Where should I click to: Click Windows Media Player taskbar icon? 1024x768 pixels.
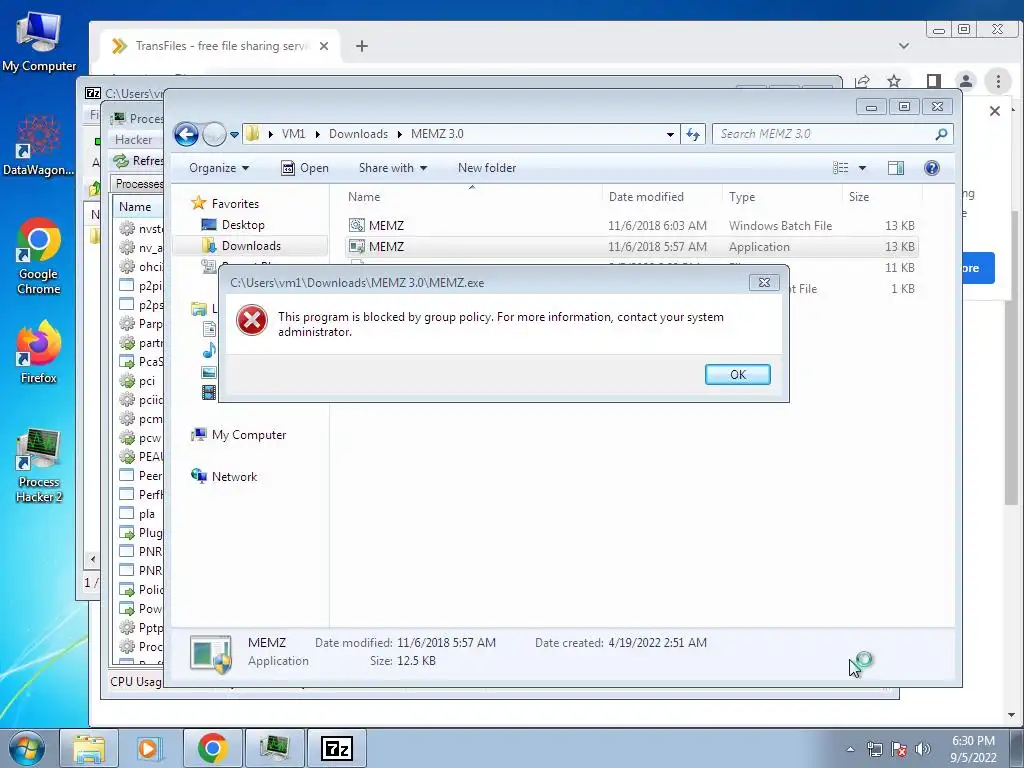coord(150,749)
